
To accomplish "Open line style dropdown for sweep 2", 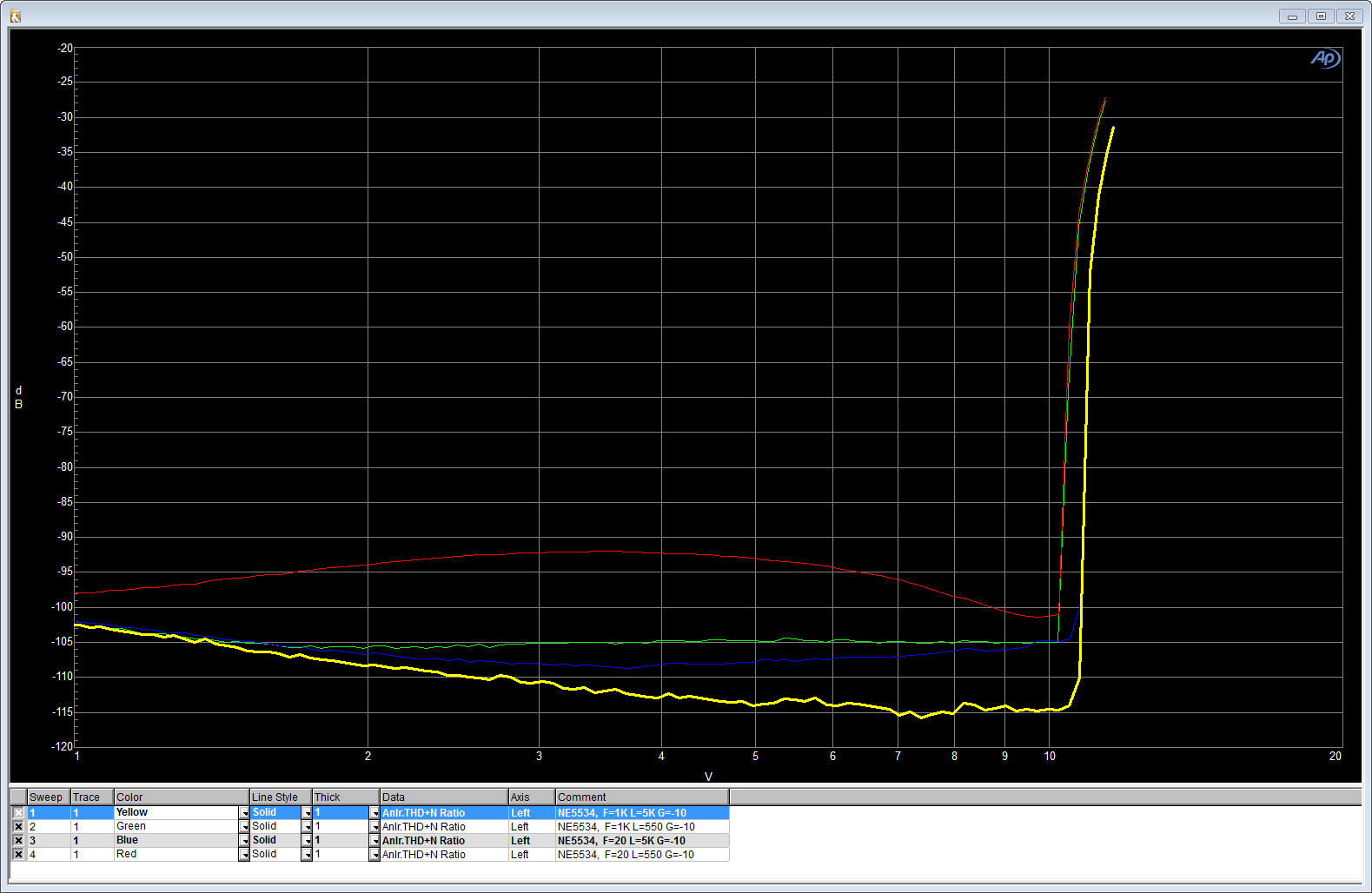I will (x=307, y=827).
